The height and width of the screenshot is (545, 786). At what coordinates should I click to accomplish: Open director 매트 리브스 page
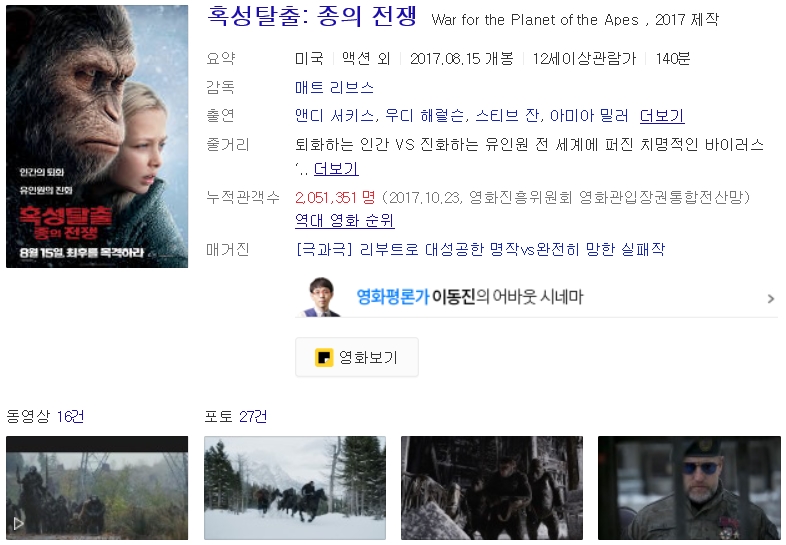[x=334, y=87]
